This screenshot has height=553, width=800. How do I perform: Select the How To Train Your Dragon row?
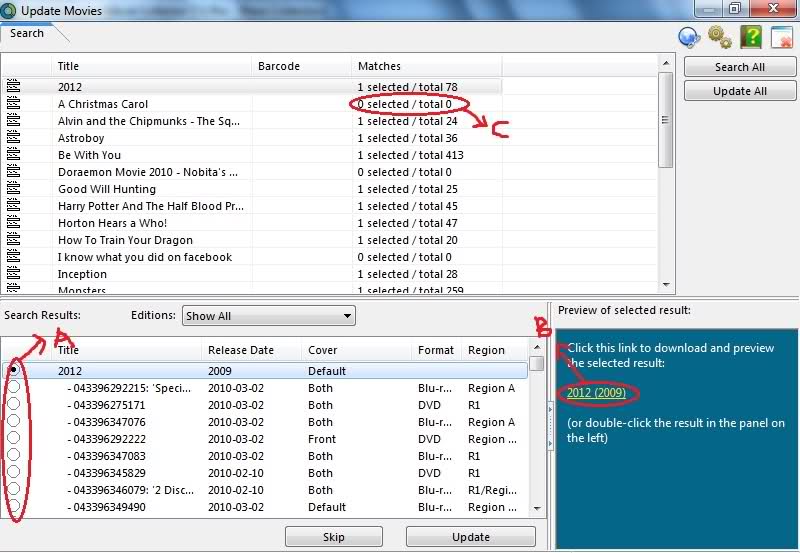[x=252, y=240]
